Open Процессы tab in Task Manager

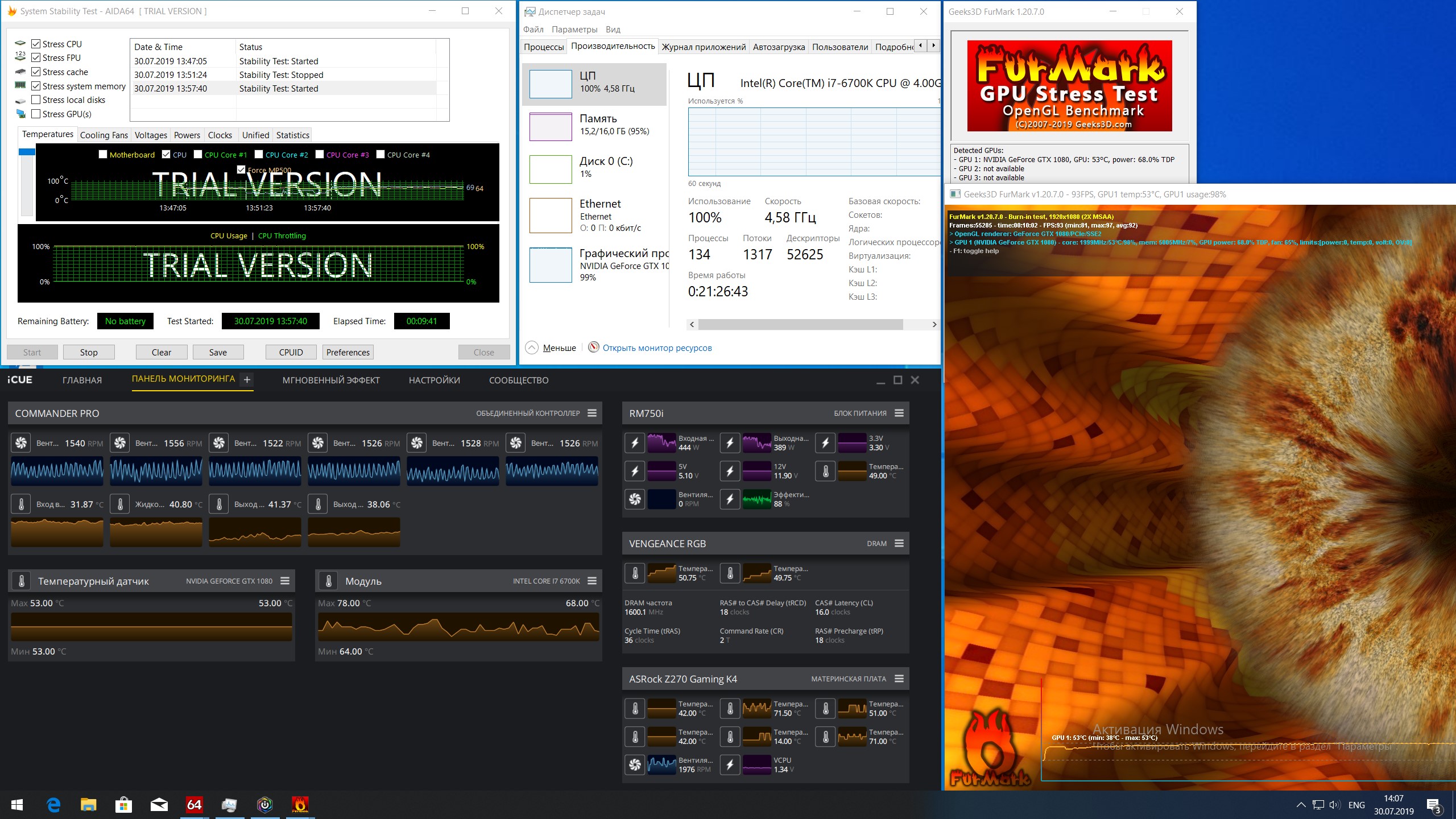(x=544, y=47)
